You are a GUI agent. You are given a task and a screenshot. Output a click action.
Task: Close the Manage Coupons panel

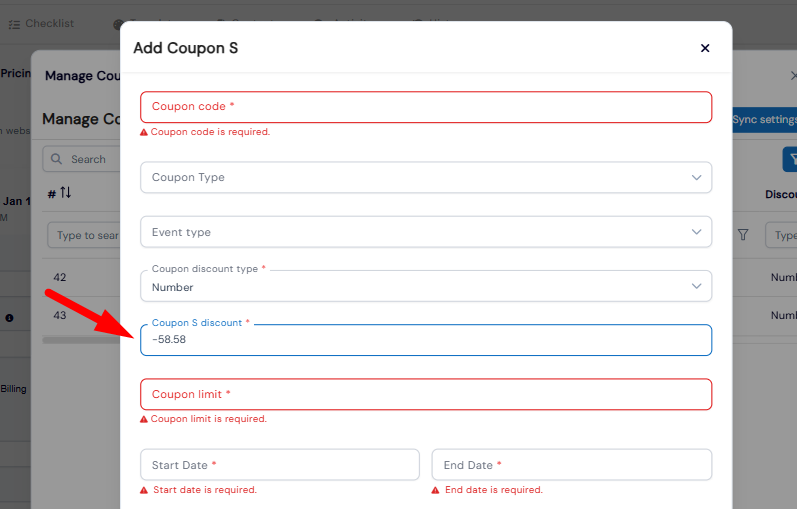(x=793, y=76)
